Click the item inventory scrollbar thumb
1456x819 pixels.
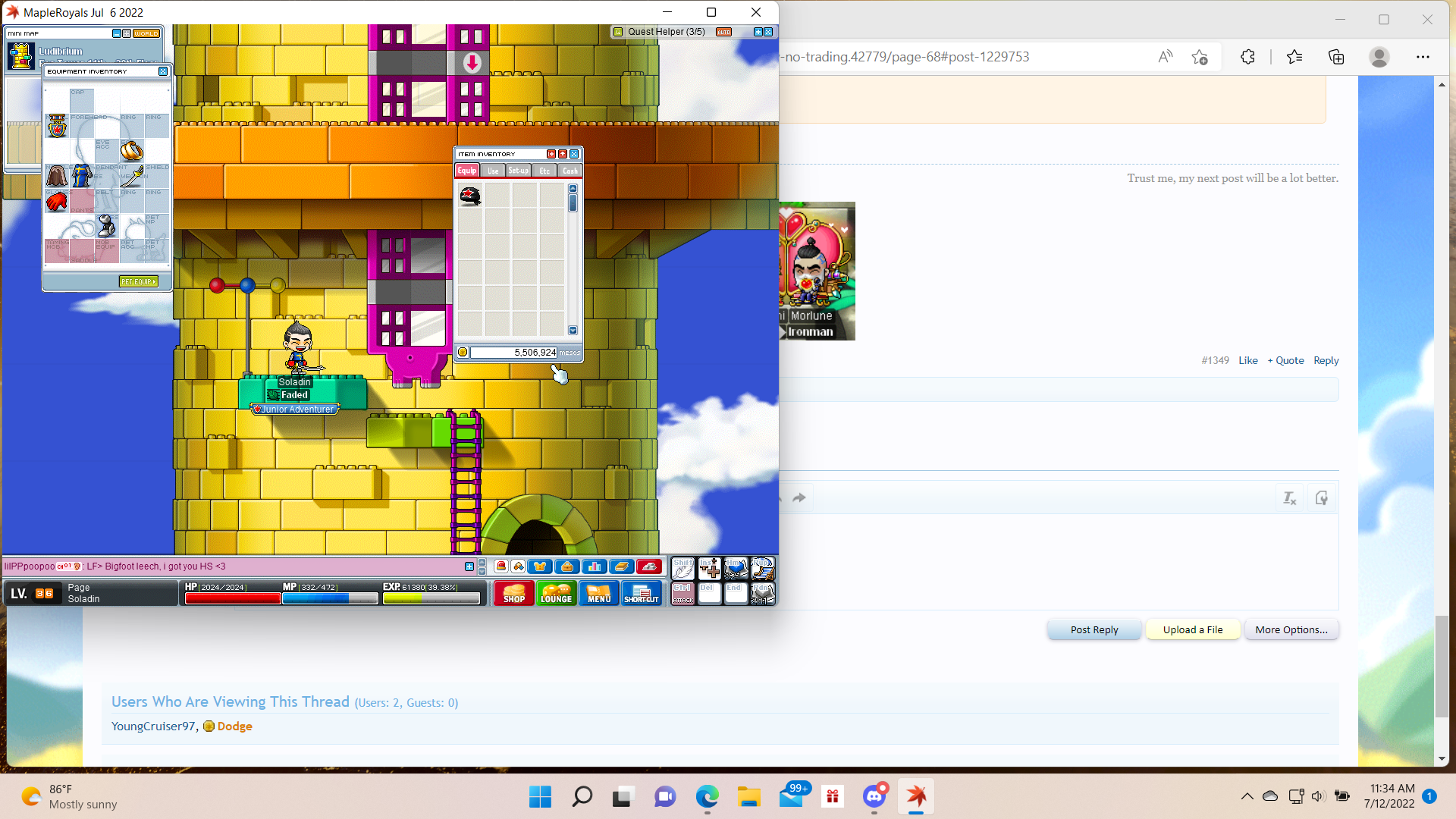click(x=573, y=203)
